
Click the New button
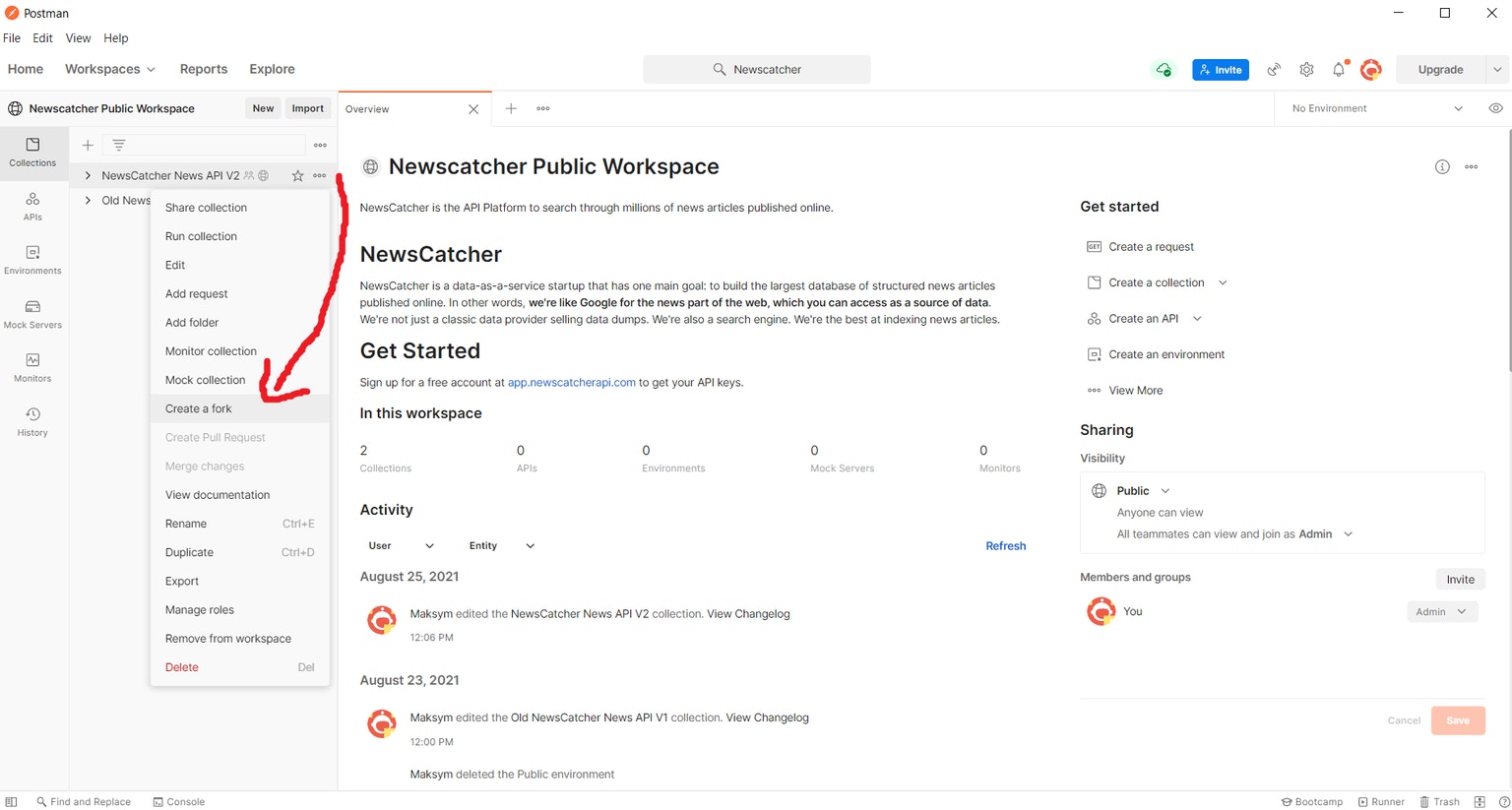point(263,108)
